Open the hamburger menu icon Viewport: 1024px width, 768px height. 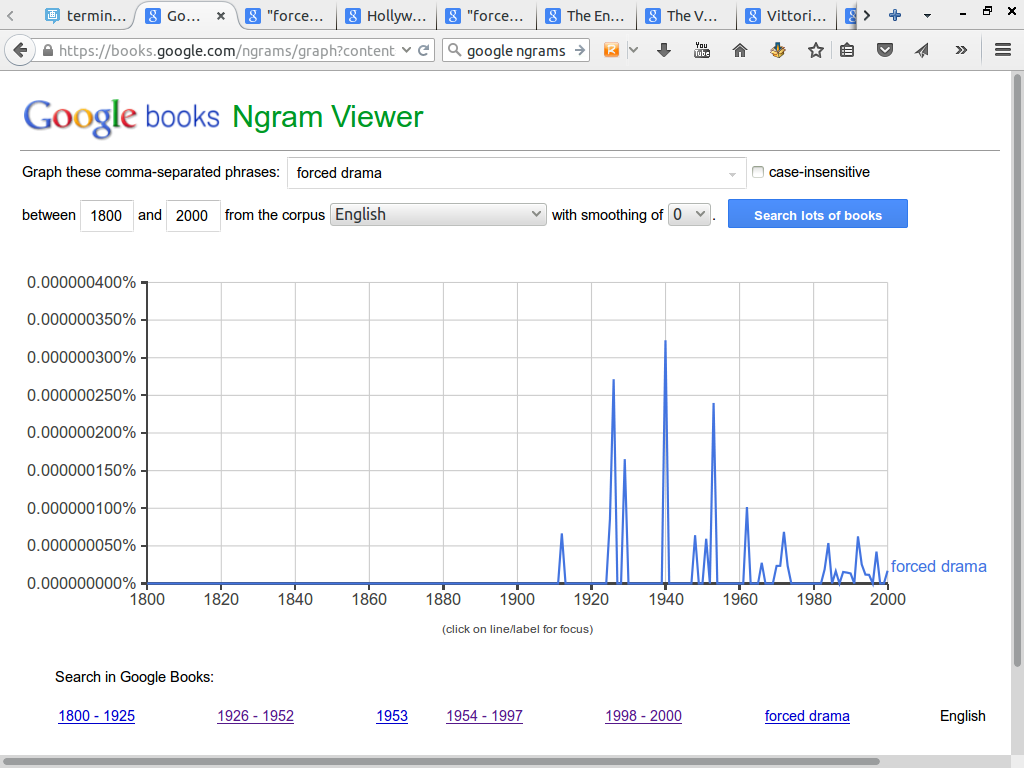coord(1003,50)
